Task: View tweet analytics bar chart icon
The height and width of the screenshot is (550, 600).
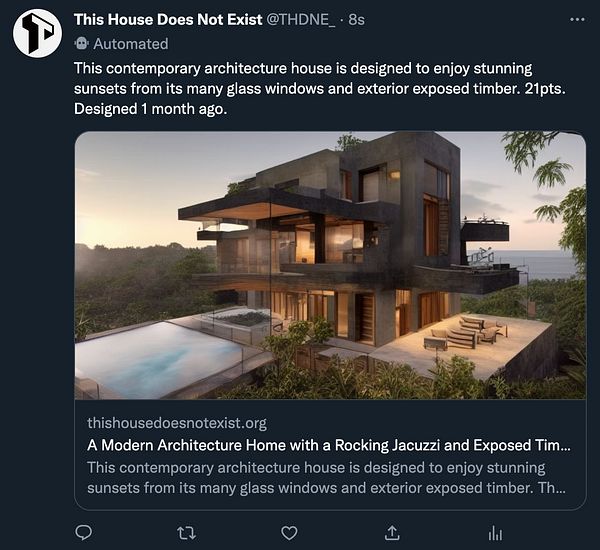Action: coord(495,533)
